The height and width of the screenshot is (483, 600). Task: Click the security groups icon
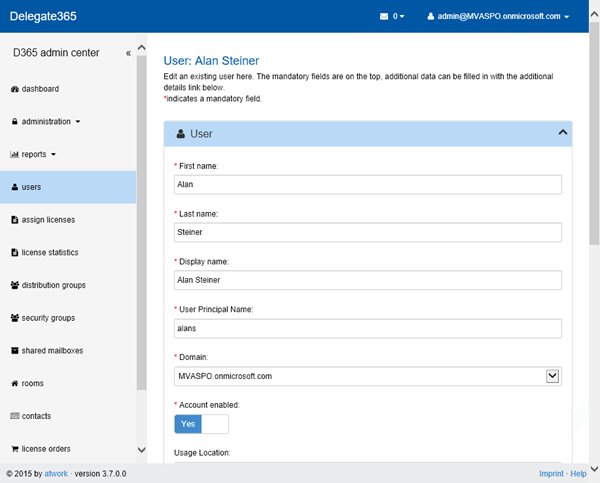pyautogui.click(x=15, y=318)
